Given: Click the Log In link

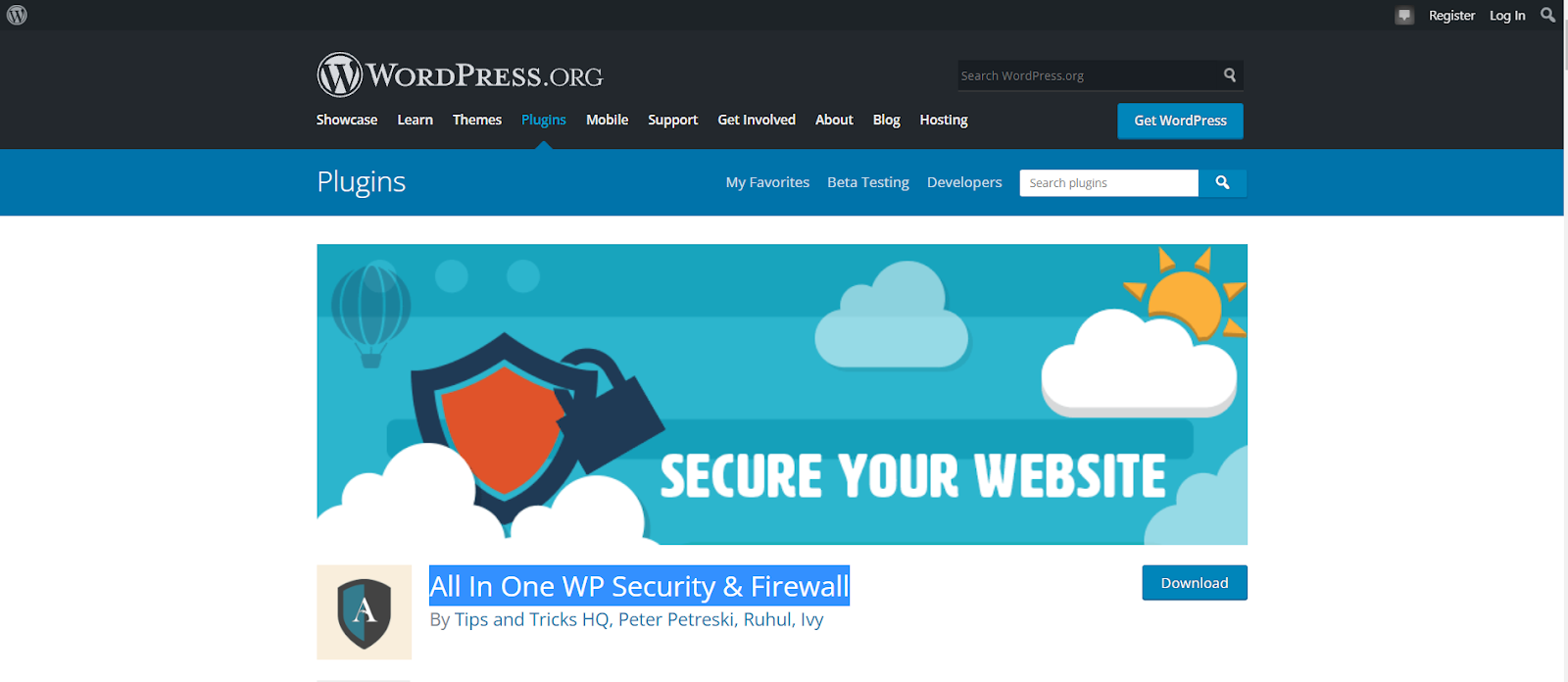Looking at the screenshot, I should pyautogui.click(x=1507, y=16).
